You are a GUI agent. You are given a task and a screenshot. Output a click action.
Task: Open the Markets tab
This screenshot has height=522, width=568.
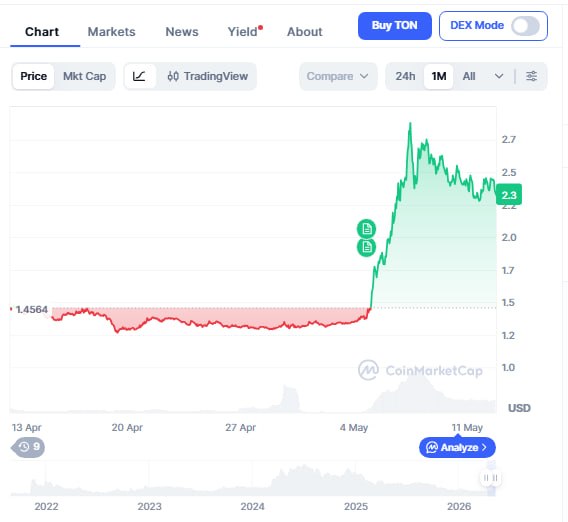pyautogui.click(x=112, y=32)
